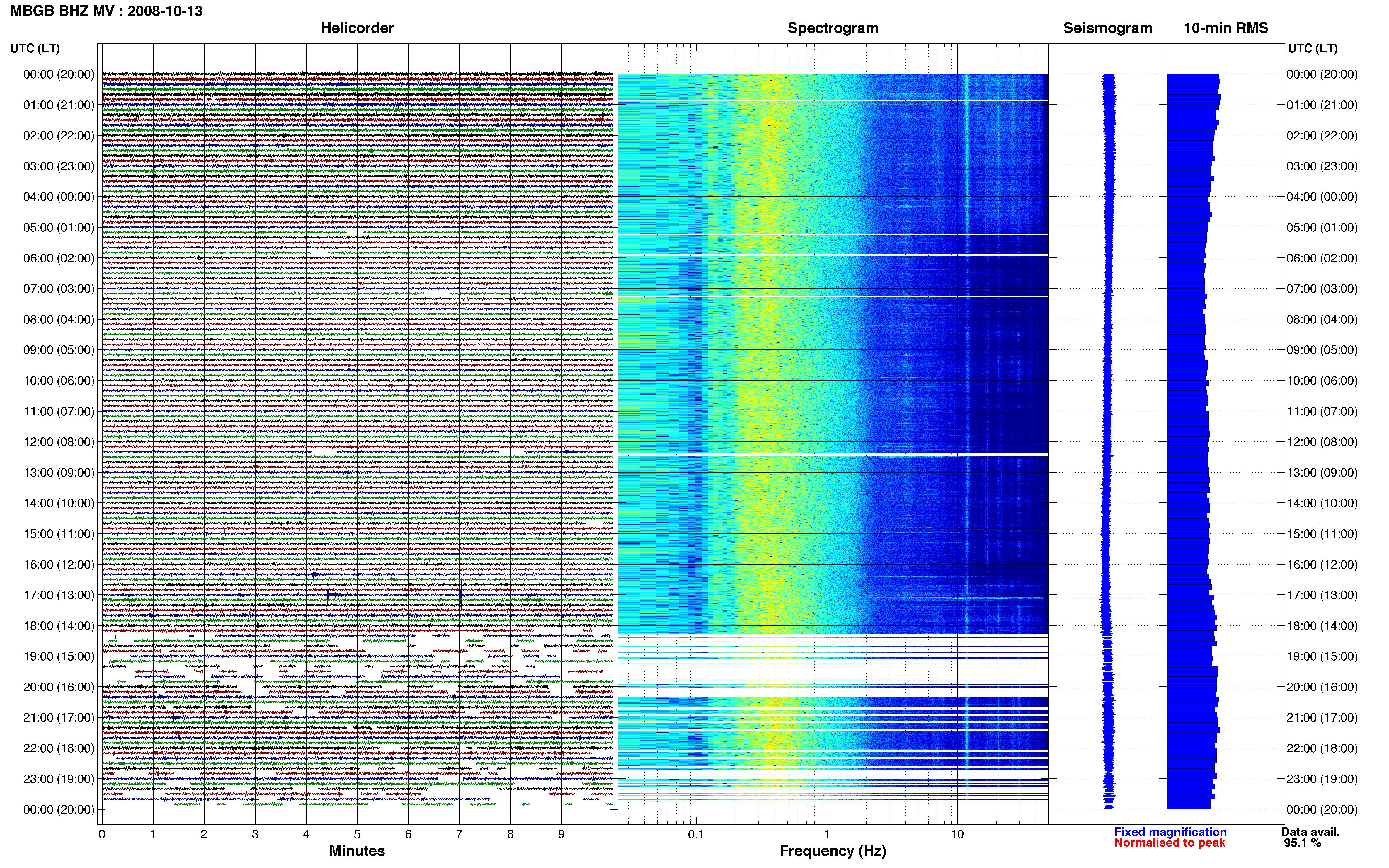
Task: Click the seismogram spike near 17:00
Action: [1106, 598]
